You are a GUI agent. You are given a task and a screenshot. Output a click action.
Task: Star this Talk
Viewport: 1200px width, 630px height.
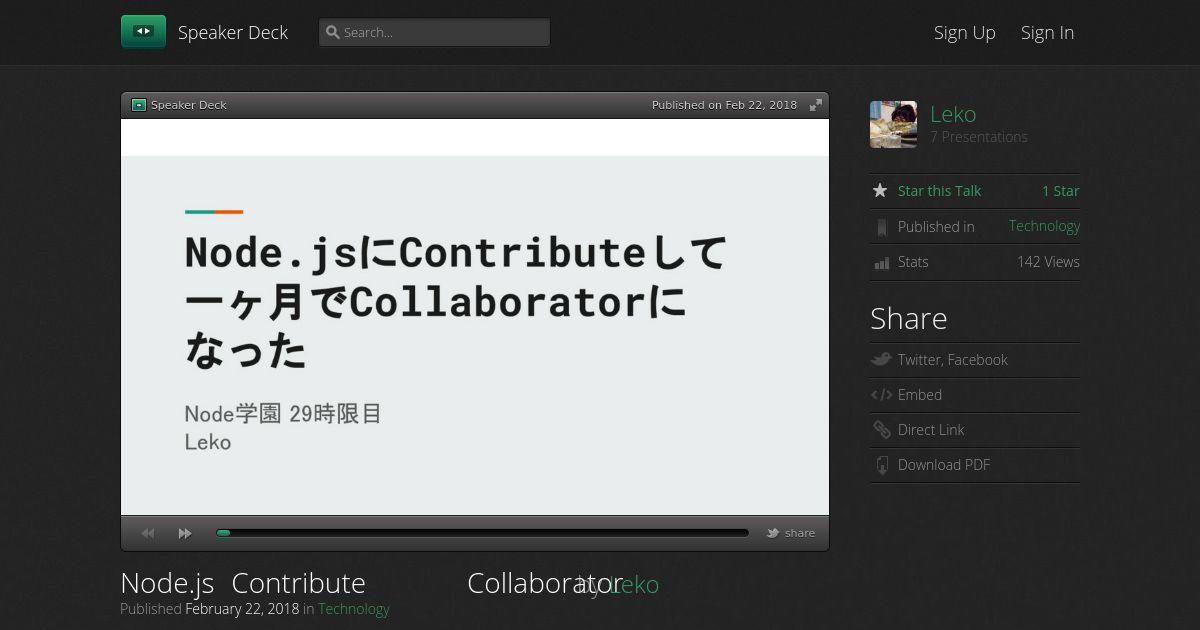939,191
